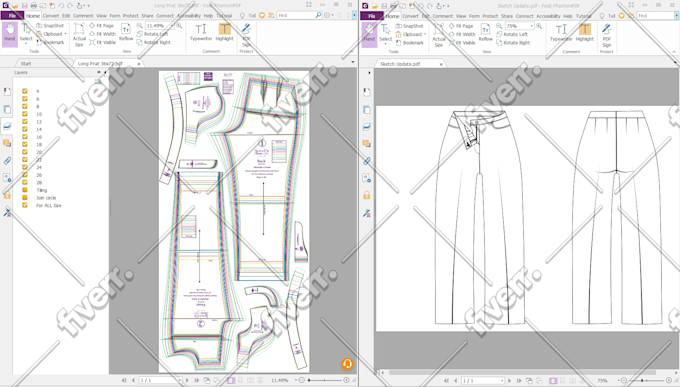The width and height of the screenshot is (680, 387).
Task: Close Long Prat 36x72.pdf document tab
Action: (x=139, y=64)
